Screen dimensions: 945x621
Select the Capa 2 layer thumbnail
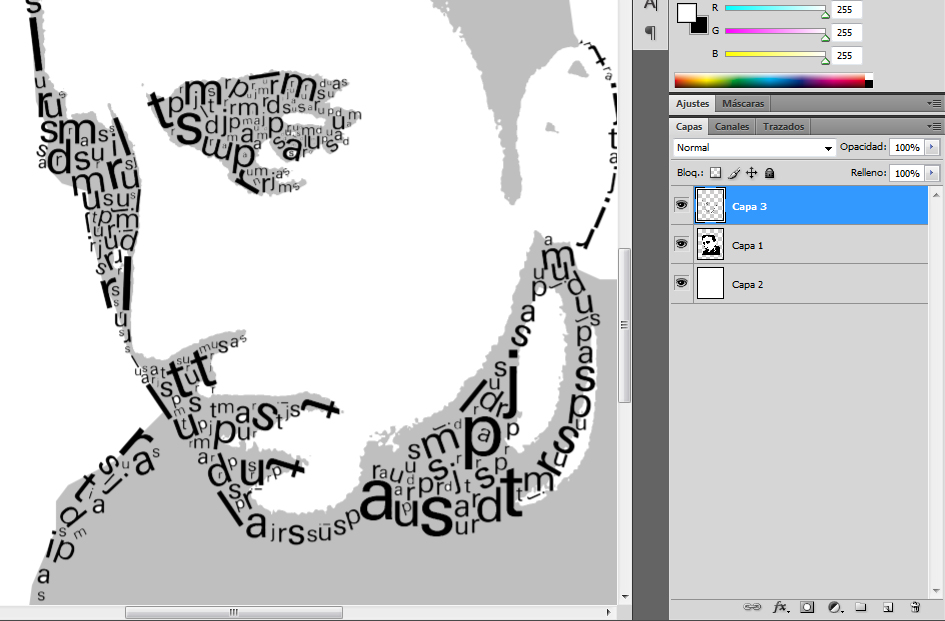click(710, 283)
